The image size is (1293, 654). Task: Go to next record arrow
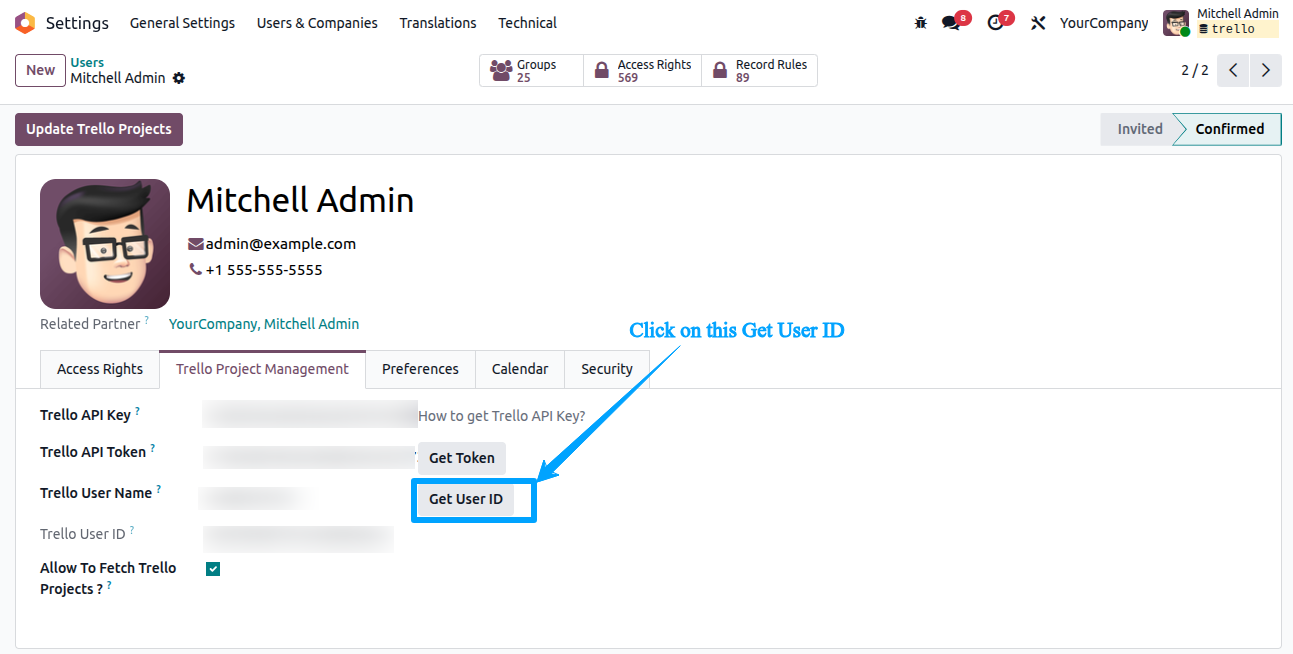tap(1266, 71)
